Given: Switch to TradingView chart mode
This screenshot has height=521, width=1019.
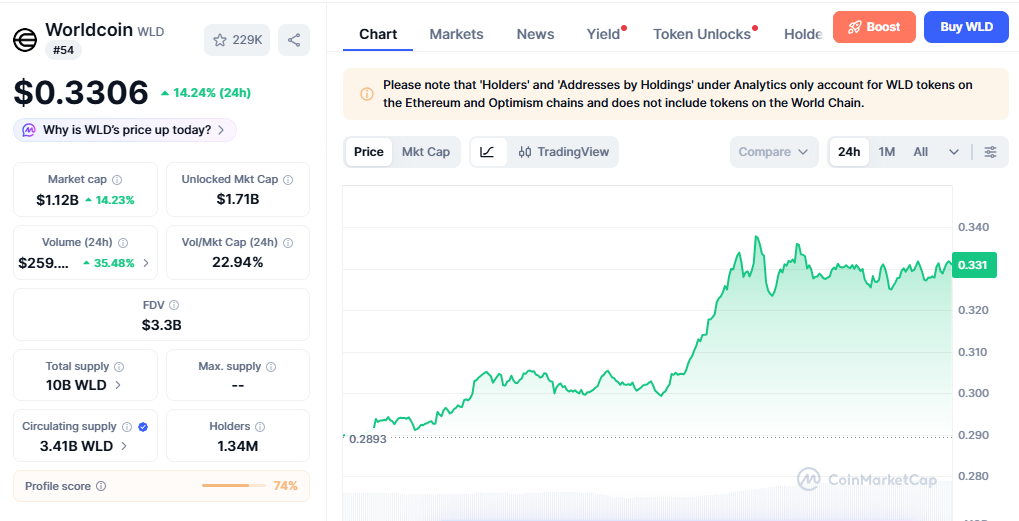Looking at the screenshot, I should tap(564, 152).
